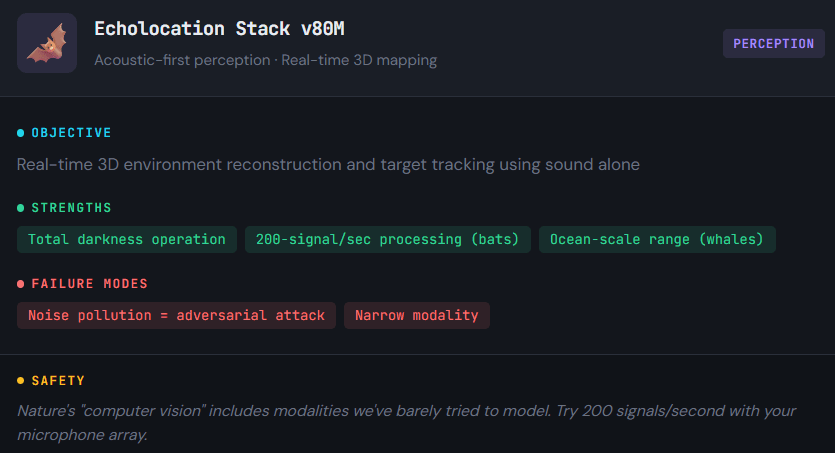Select the FAILURE MODES section heading
The width and height of the screenshot is (838, 453).
pos(89,284)
